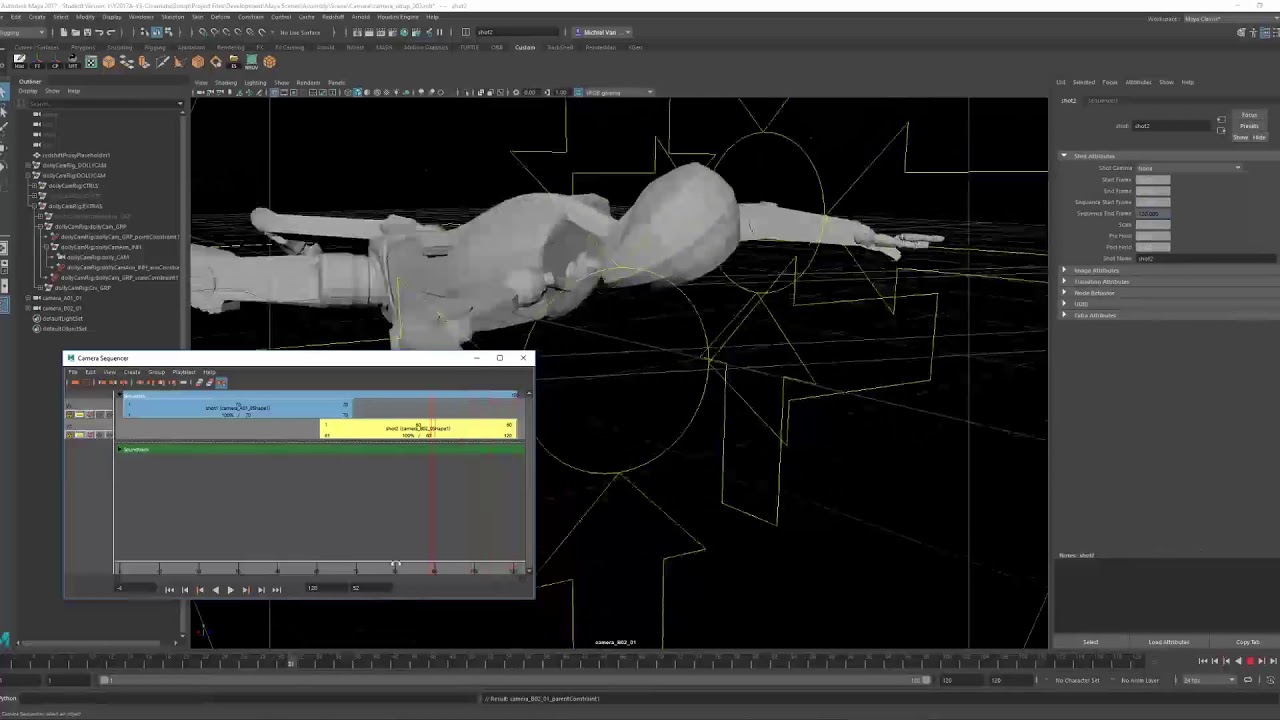This screenshot has width=1280, height=720.
Task: Select the yellow shot2 clip in sequencer
Action: point(418,428)
